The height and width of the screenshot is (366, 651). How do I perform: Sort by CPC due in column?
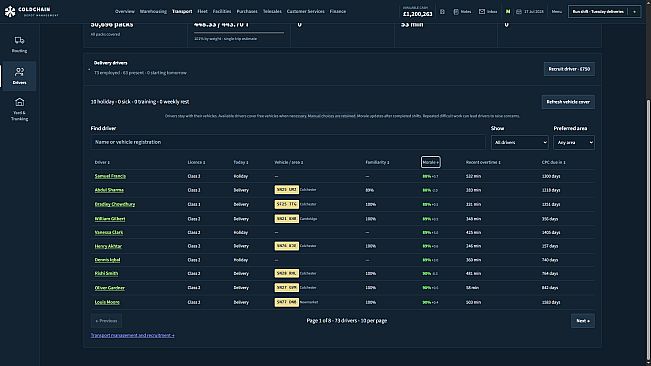pyautogui.click(x=553, y=162)
